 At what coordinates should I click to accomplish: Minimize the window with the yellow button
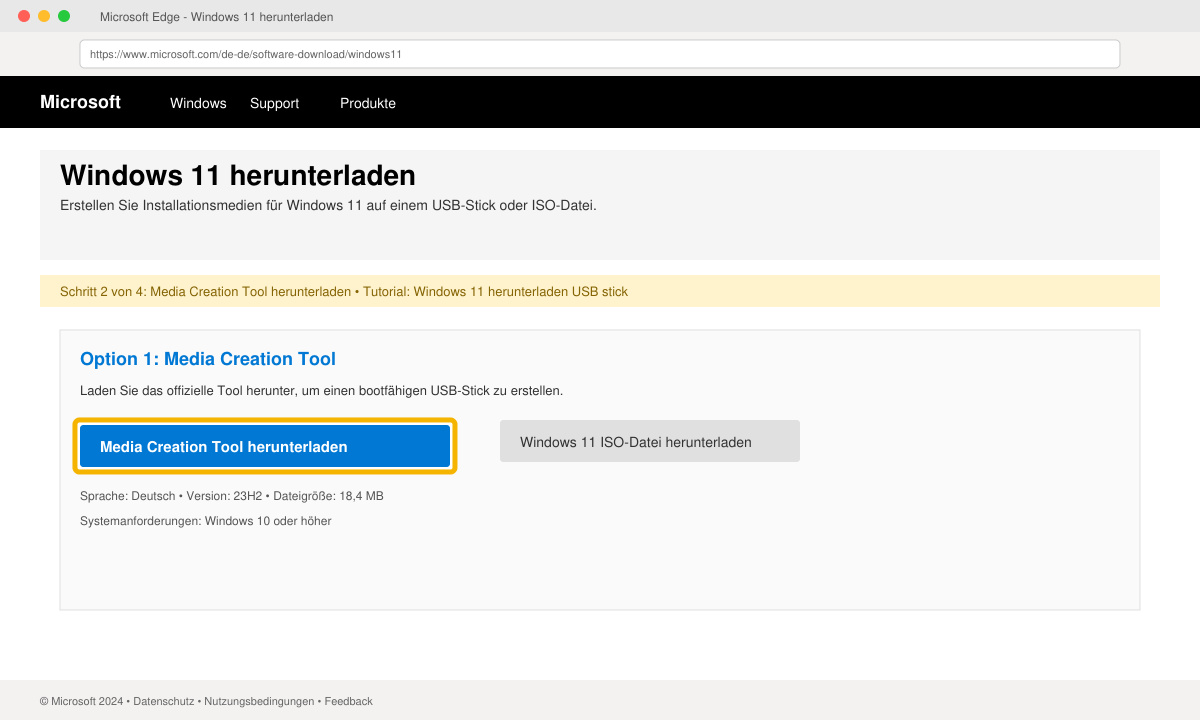point(44,16)
